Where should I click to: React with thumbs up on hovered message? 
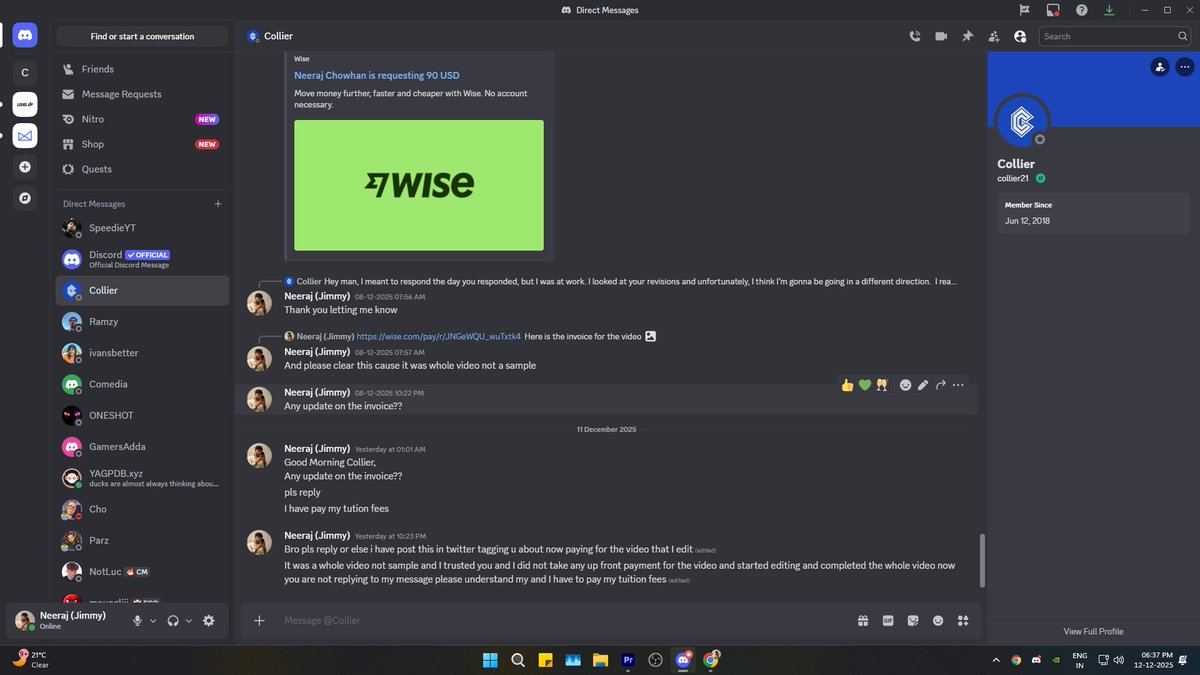(x=847, y=385)
